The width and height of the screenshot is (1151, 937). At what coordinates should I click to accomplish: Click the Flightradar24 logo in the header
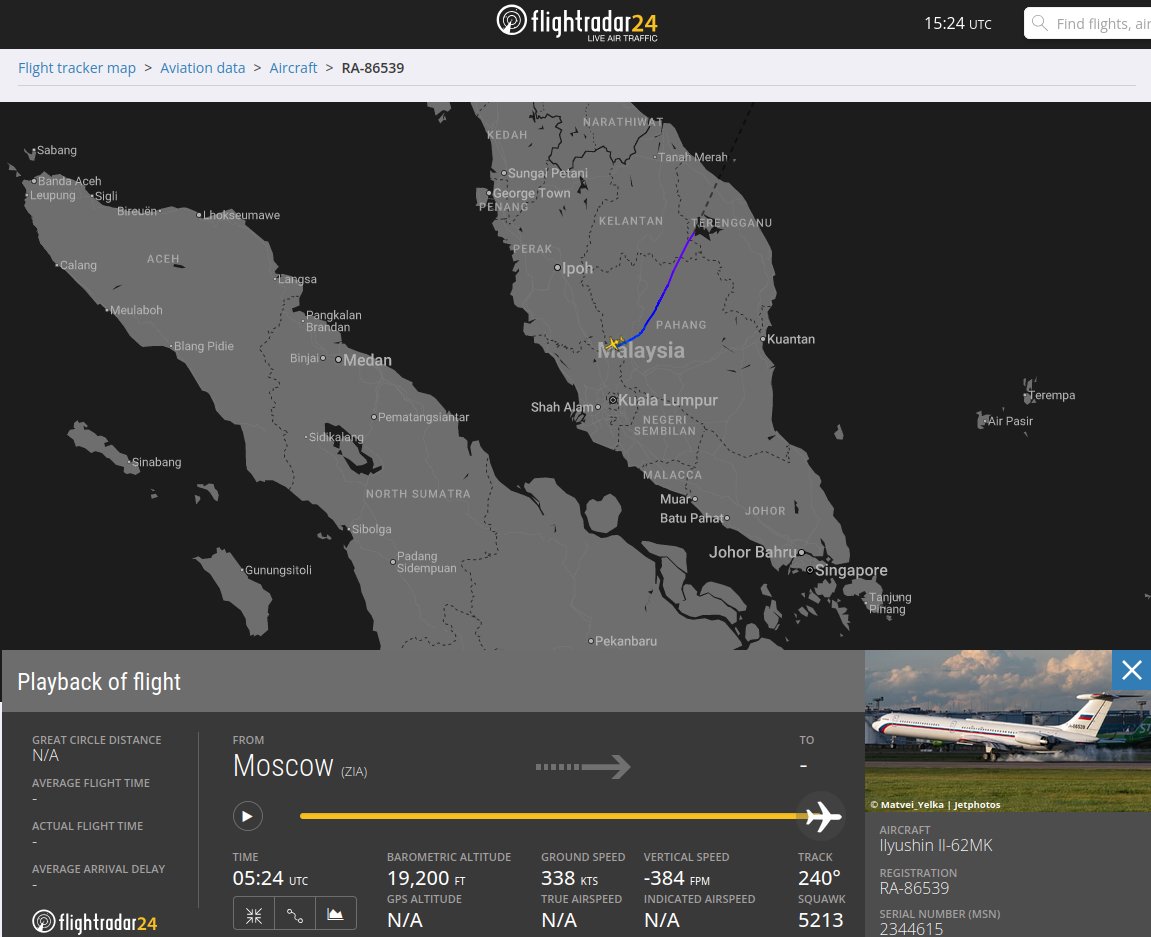[x=577, y=23]
